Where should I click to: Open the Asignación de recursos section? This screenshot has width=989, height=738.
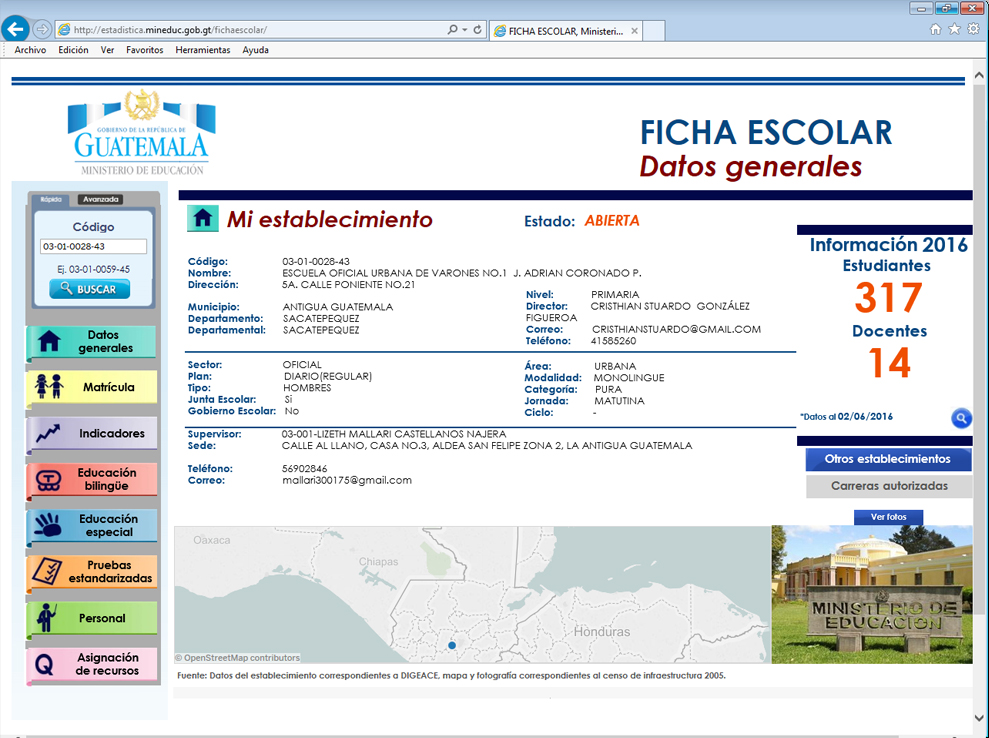point(92,665)
